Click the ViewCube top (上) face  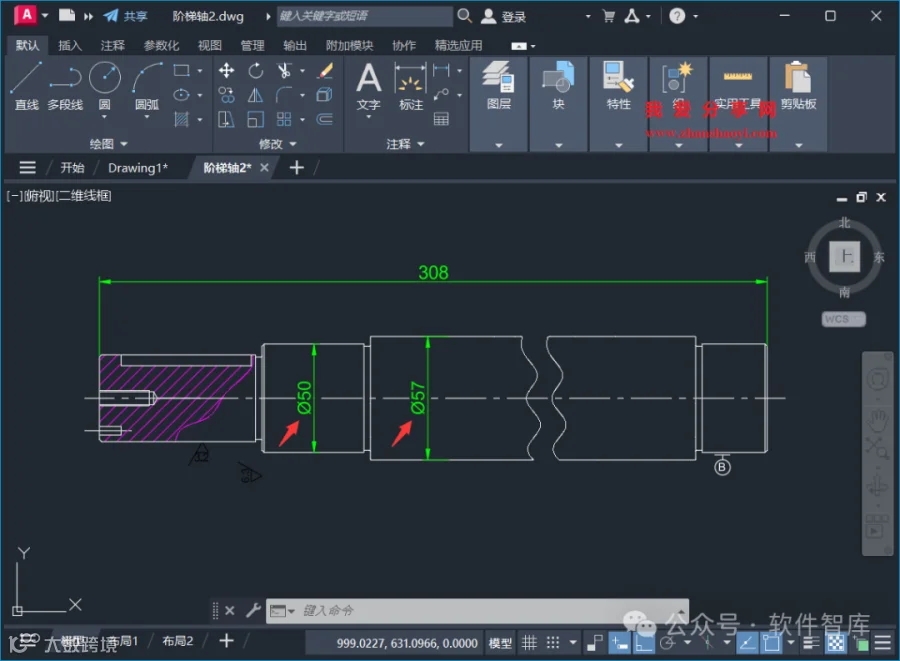click(844, 256)
